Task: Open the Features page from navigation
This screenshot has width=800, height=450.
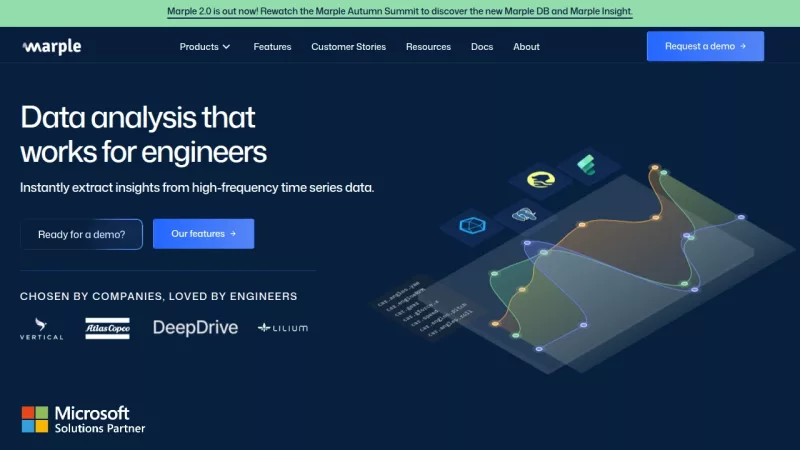Action: (272, 47)
